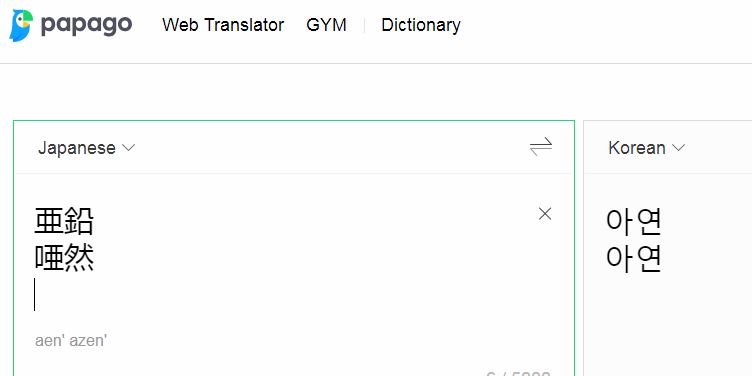Expand the chevron beside Korean
The image size is (752, 376).
[x=679, y=148]
